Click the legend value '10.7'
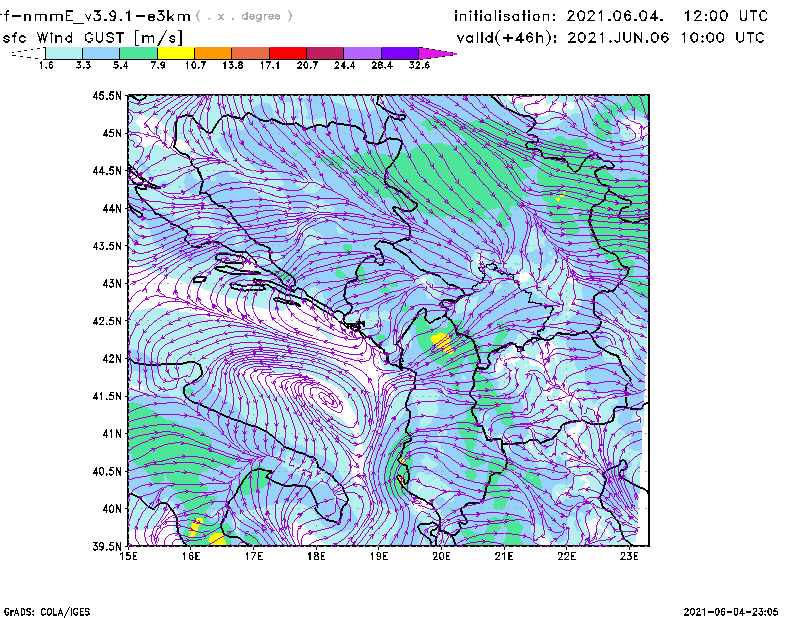The width and height of the screenshot is (800, 618). pos(195,65)
